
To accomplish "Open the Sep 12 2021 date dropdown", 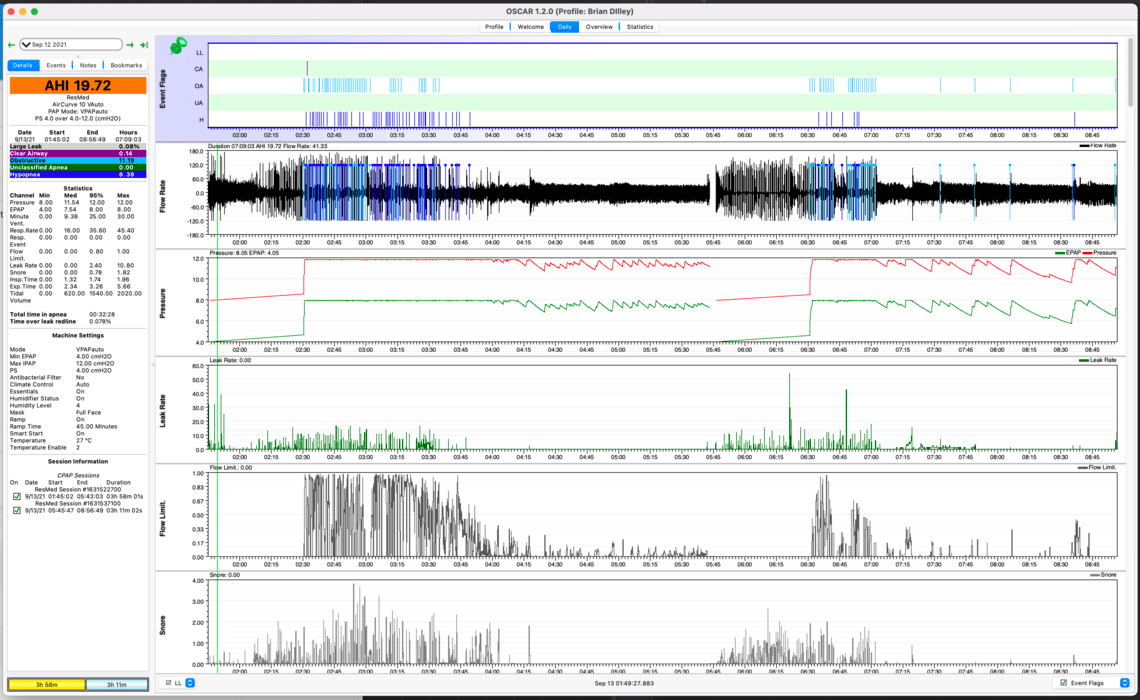I will [x=28, y=44].
